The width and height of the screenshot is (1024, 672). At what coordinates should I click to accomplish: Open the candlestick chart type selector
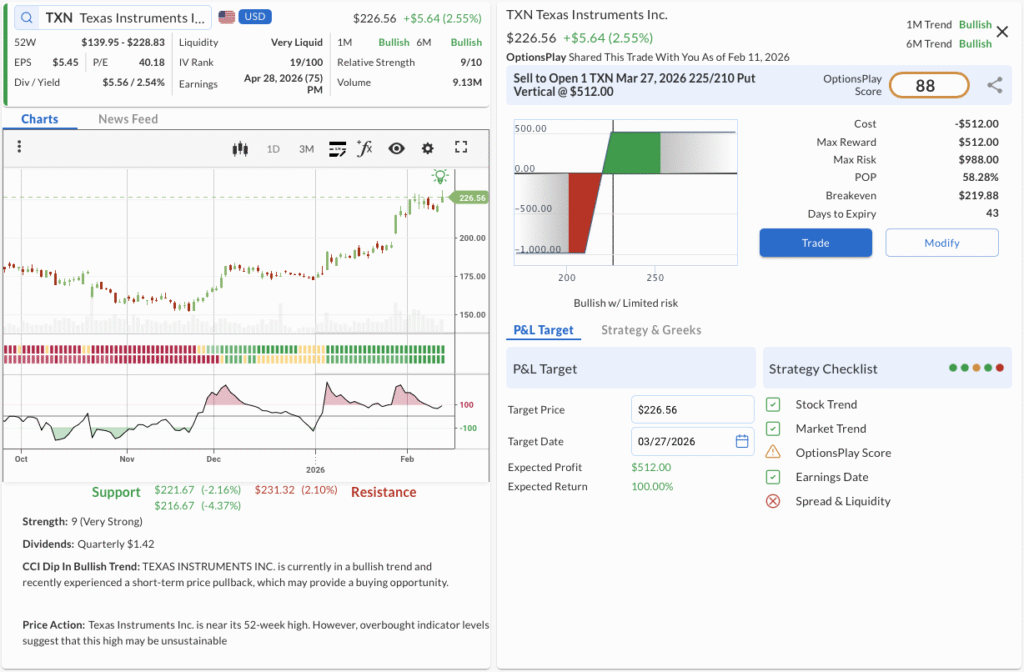click(239, 148)
